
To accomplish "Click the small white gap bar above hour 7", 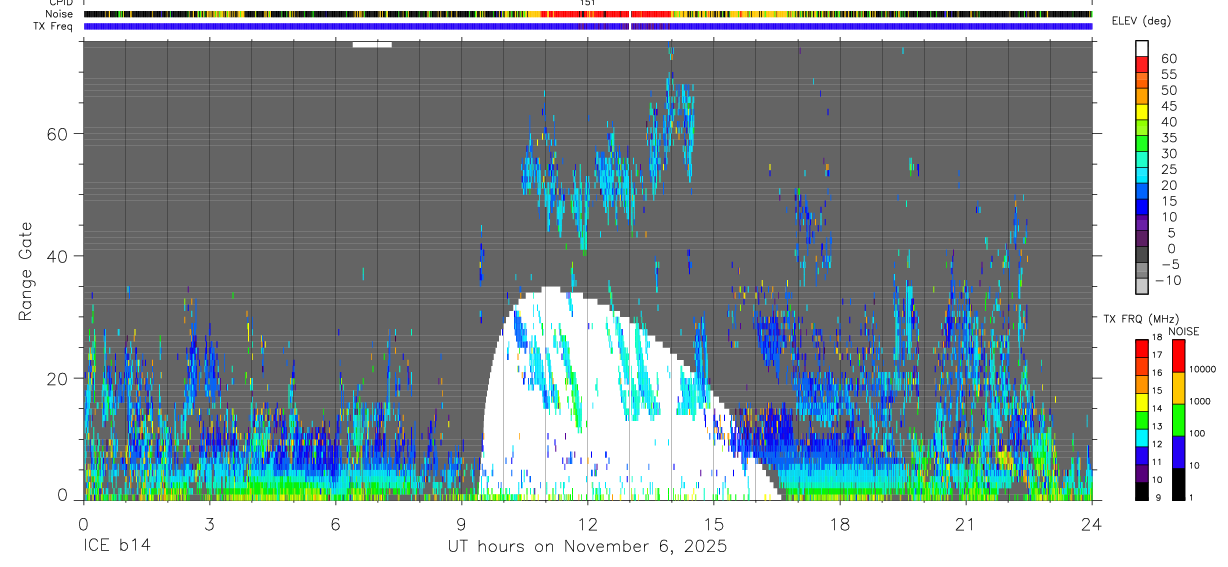I will (372, 44).
